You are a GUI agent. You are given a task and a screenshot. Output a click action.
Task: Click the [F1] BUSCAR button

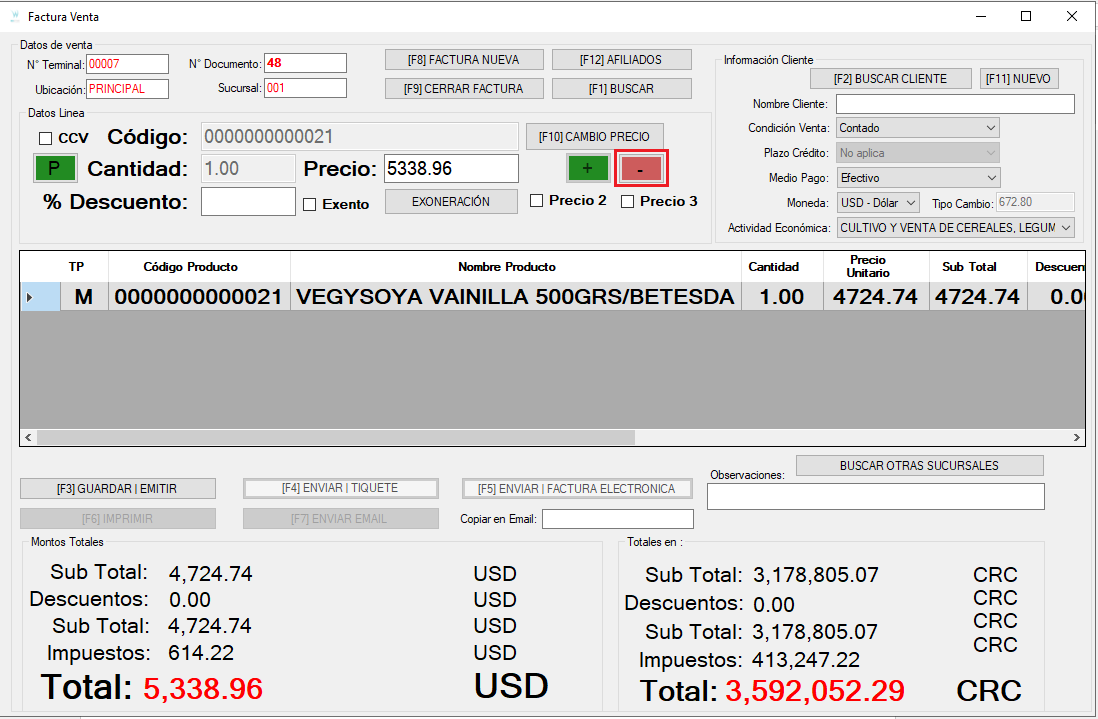point(621,89)
